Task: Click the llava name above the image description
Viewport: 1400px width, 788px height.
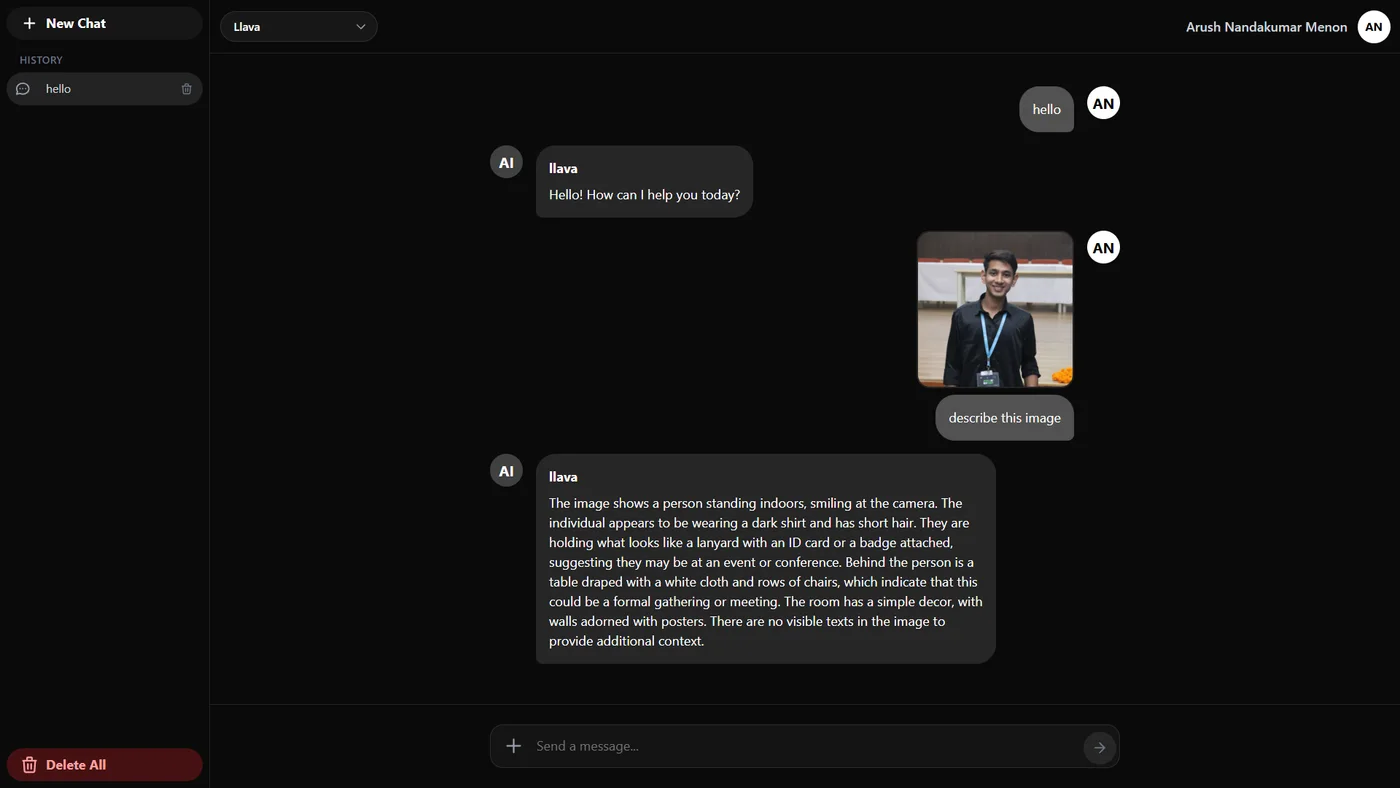Action: [563, 477]
